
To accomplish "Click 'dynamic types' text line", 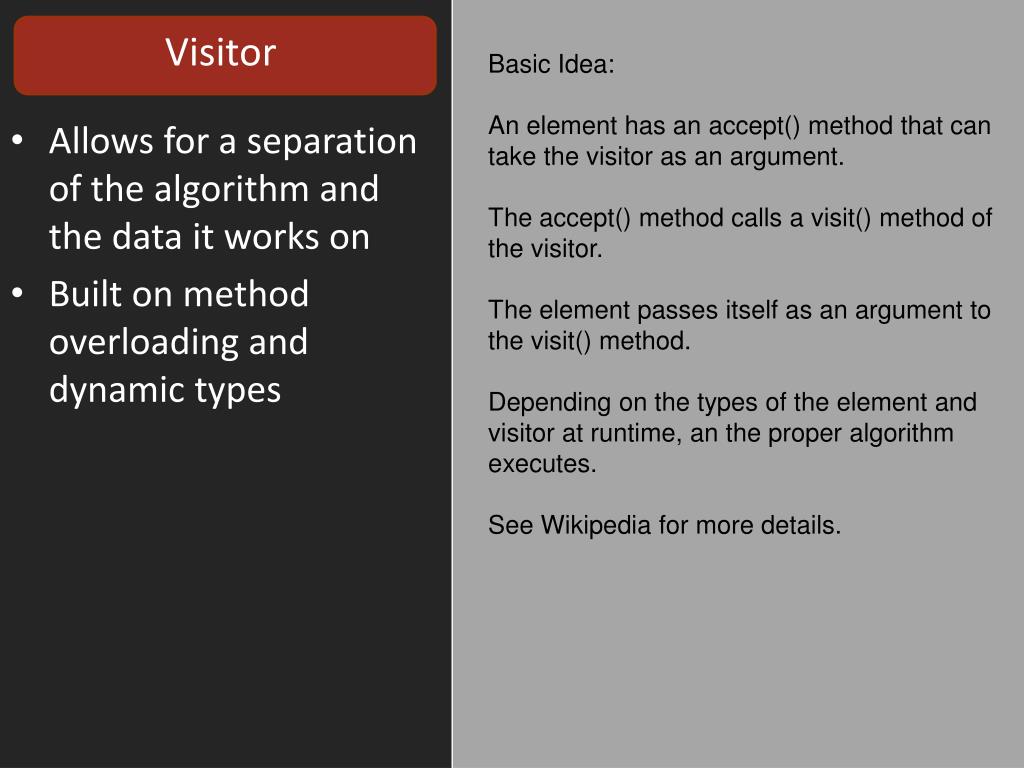I will [x=165, y=390].
